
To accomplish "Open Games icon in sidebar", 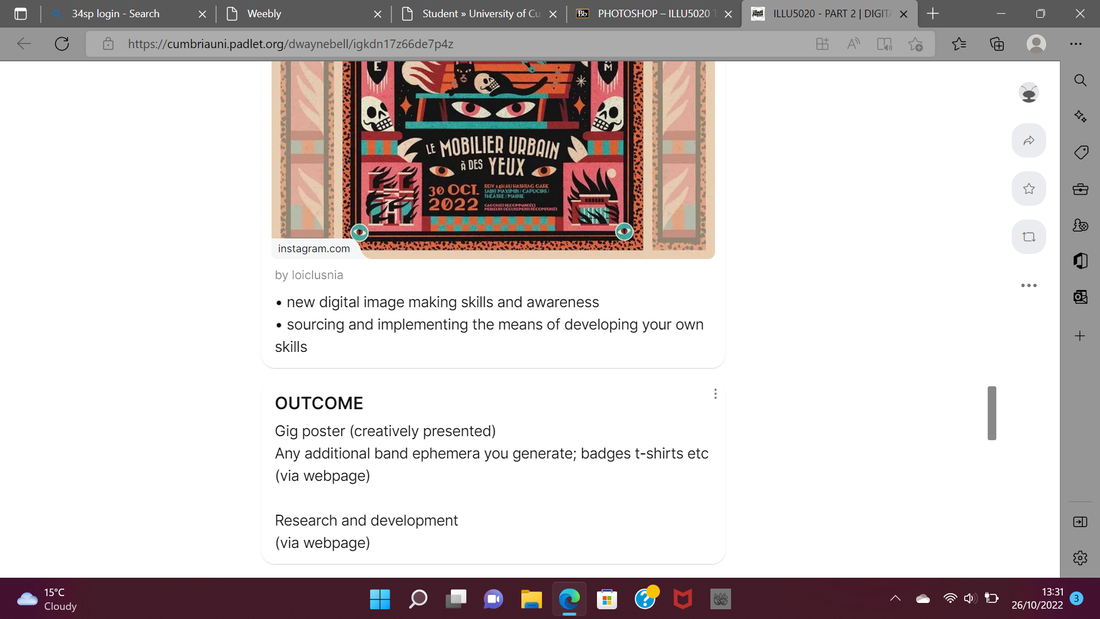I will tap(1080, 225).
